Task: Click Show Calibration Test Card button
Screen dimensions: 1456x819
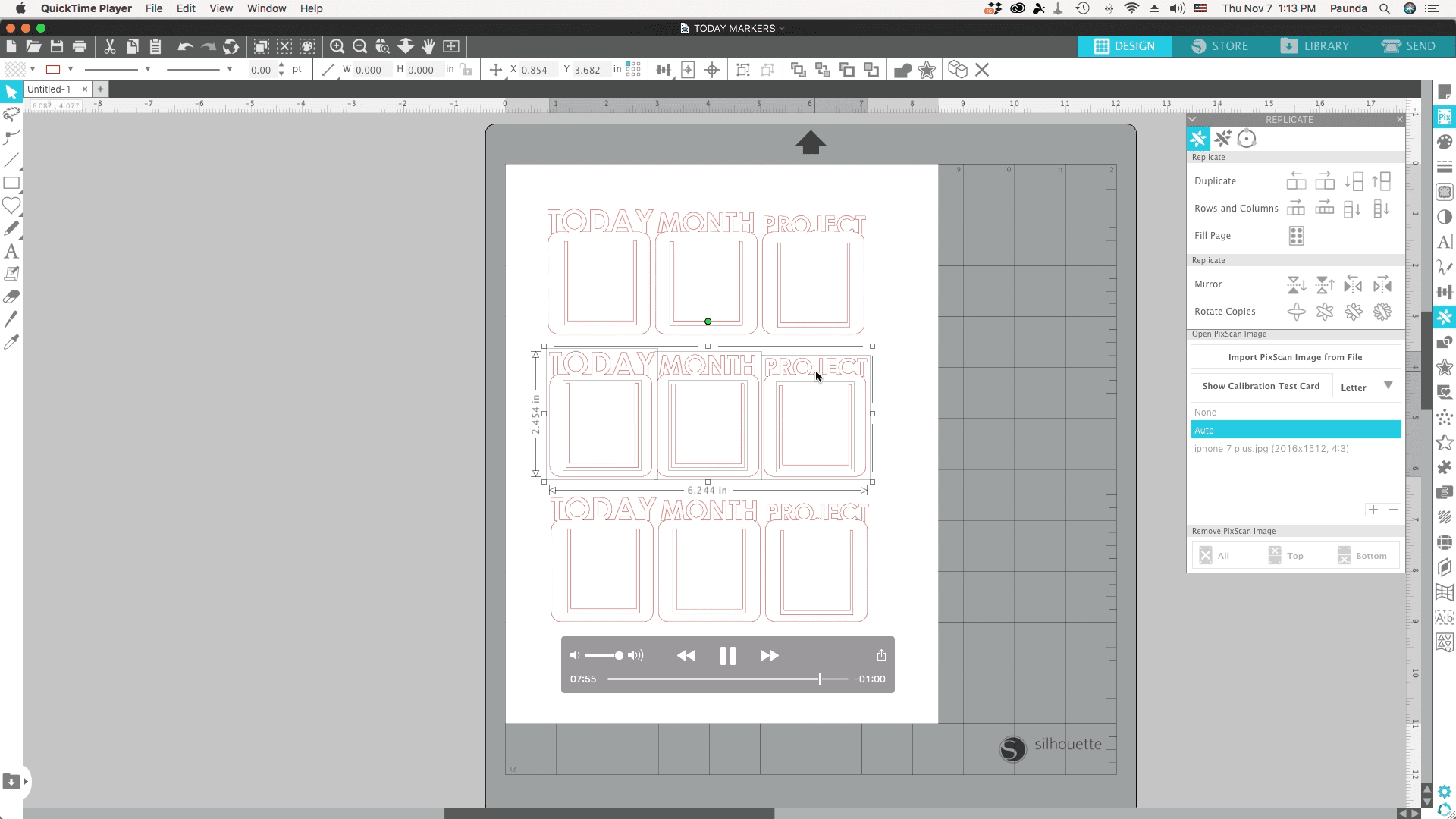Action: coord(1260,386)
